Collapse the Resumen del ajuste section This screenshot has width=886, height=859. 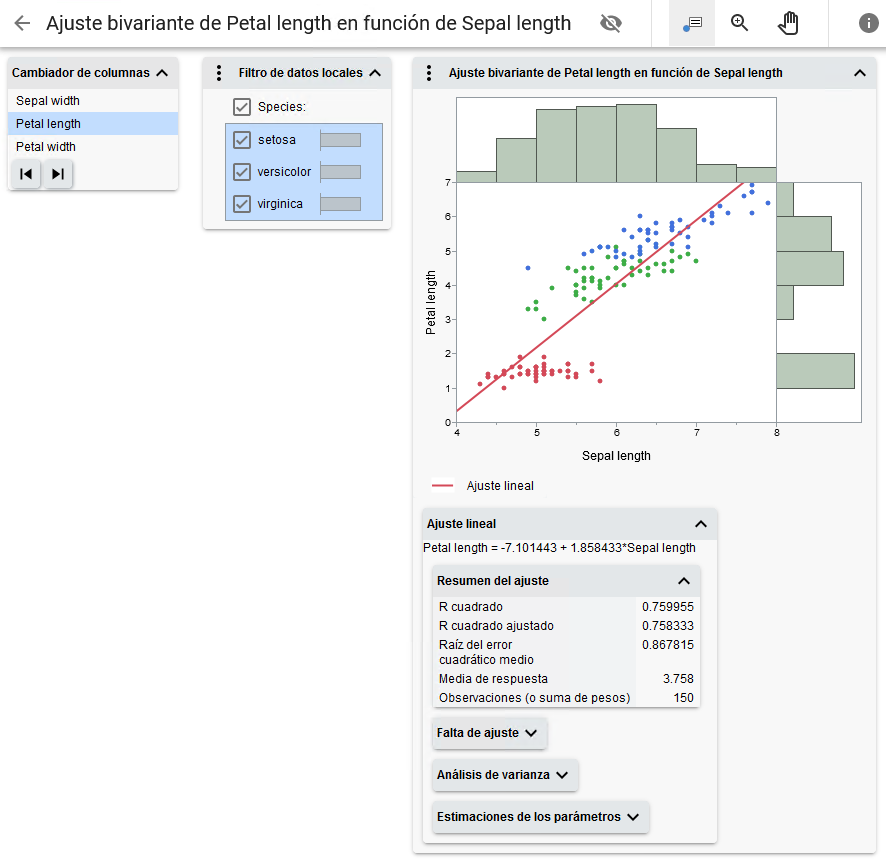click(684, 581)
